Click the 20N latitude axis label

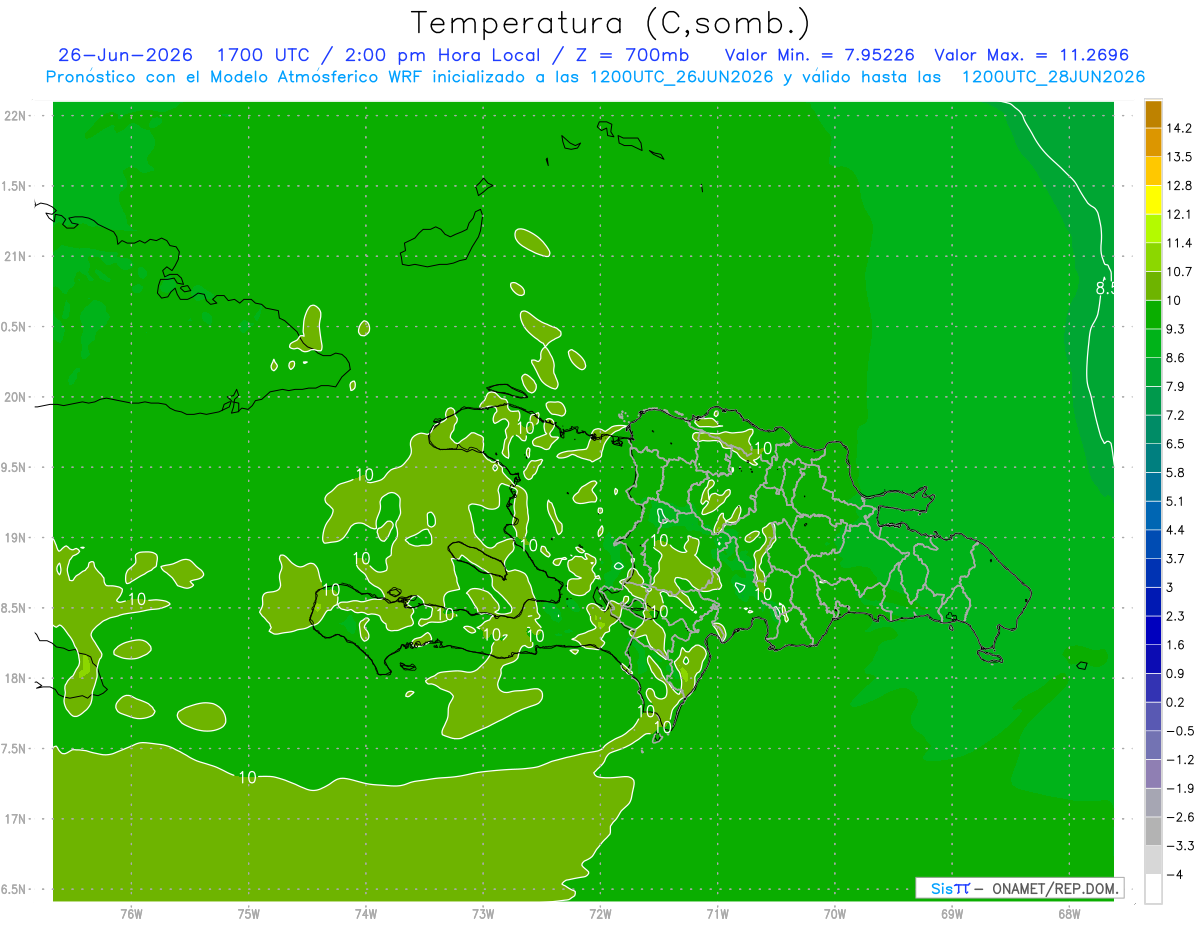16,397
